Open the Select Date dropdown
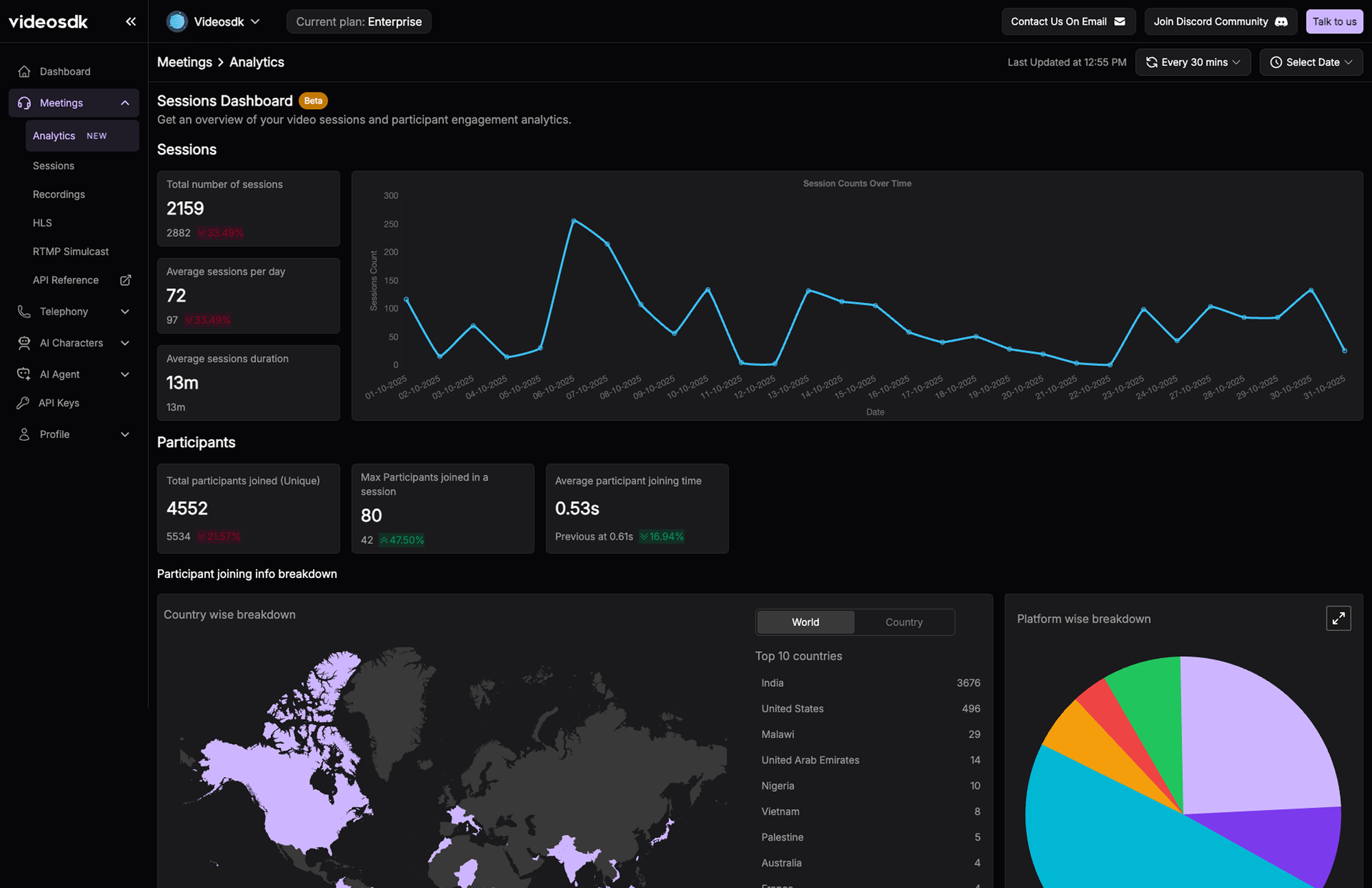The width and height of the screenshot is (1372, 888). (x=1311, y=62)
